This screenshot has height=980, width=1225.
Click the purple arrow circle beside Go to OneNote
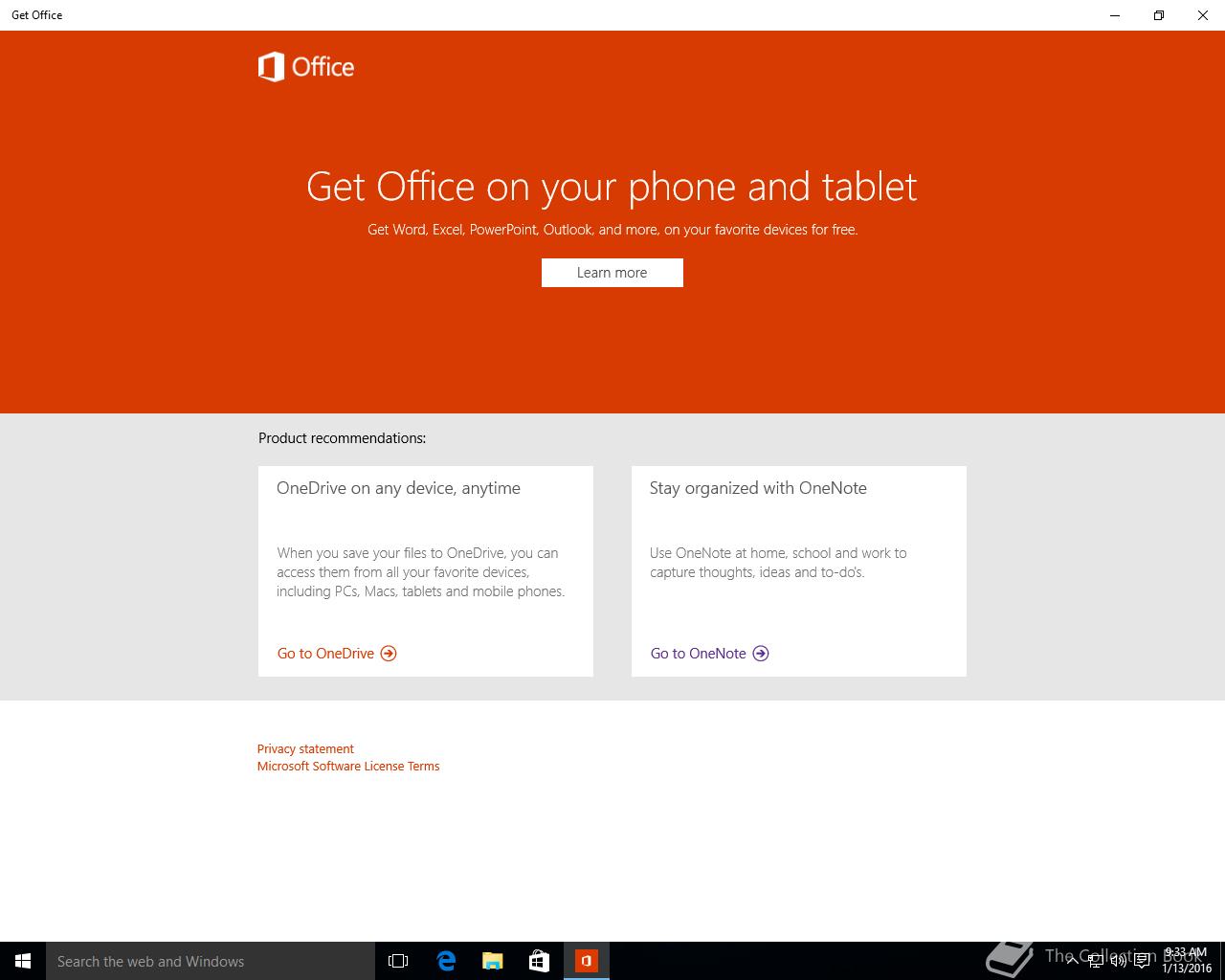761,654
